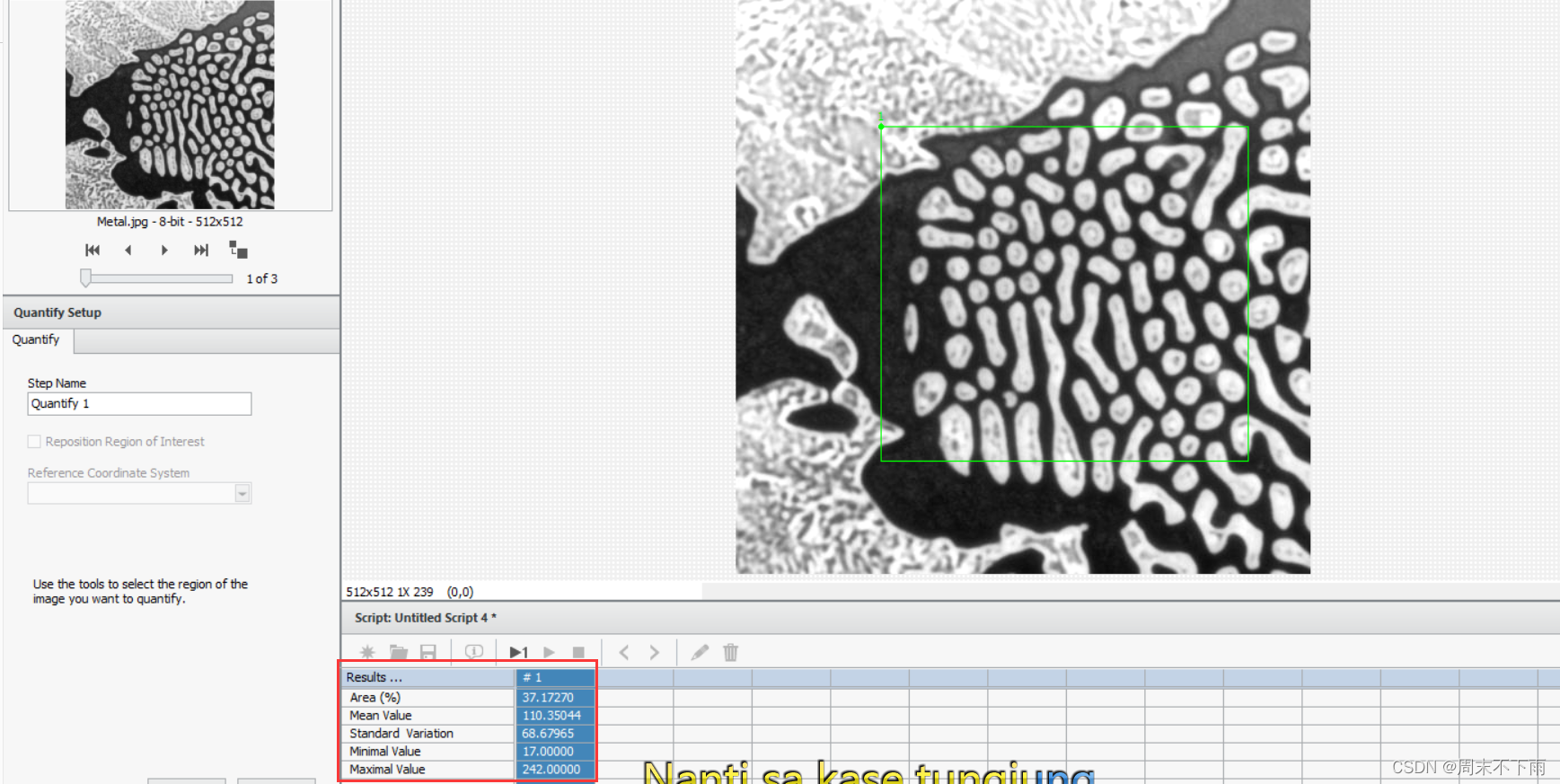Click the Script: Untitled Script 4 title

pos(426,618)
